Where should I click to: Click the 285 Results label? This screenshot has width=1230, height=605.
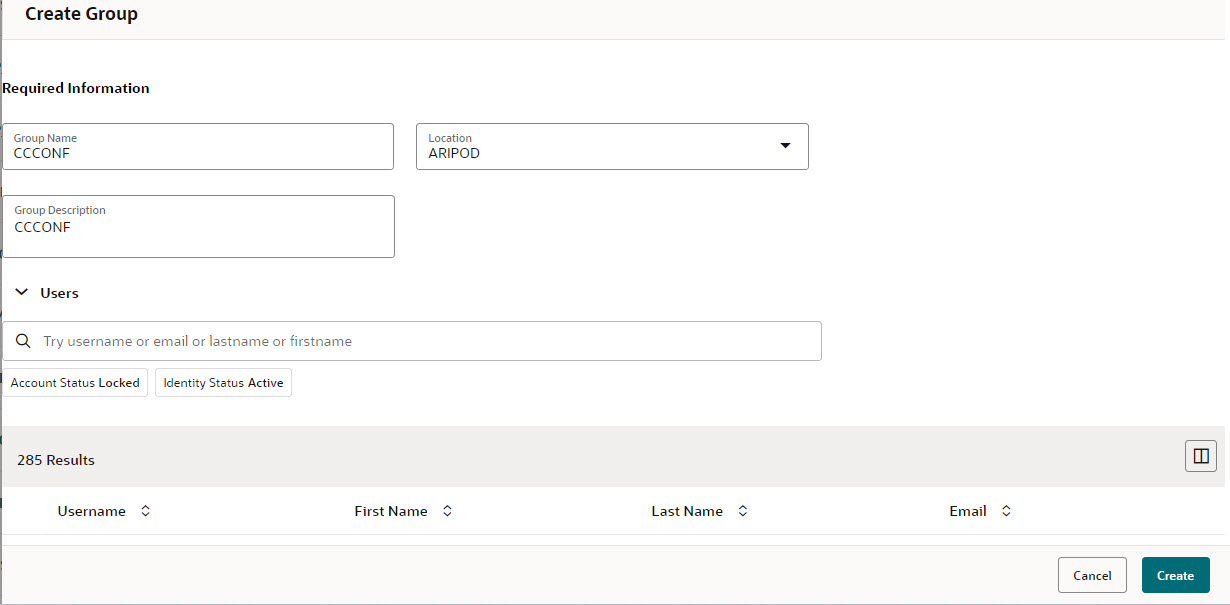pyautogui.click(x=55, y=459)
